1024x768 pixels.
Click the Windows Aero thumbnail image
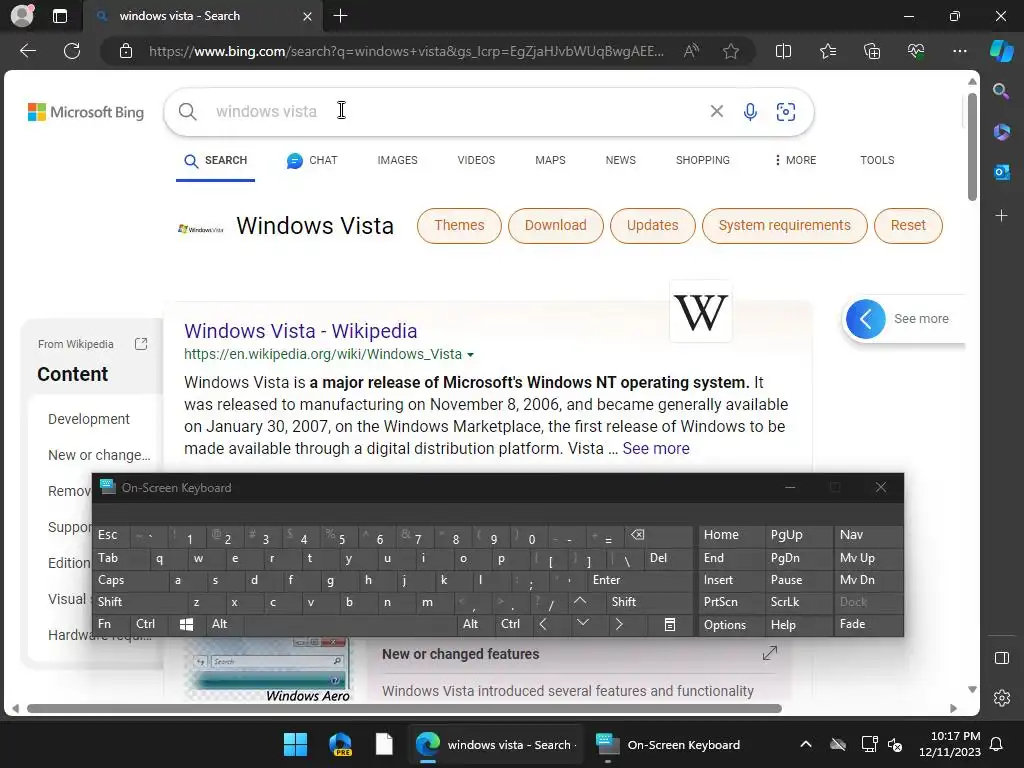269,670
